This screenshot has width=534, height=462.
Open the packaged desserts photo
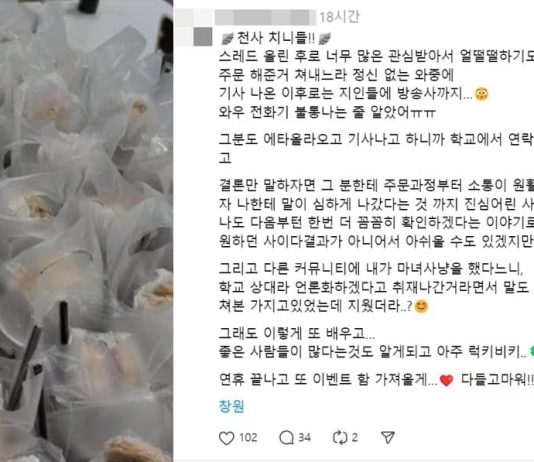coord(86,231)
